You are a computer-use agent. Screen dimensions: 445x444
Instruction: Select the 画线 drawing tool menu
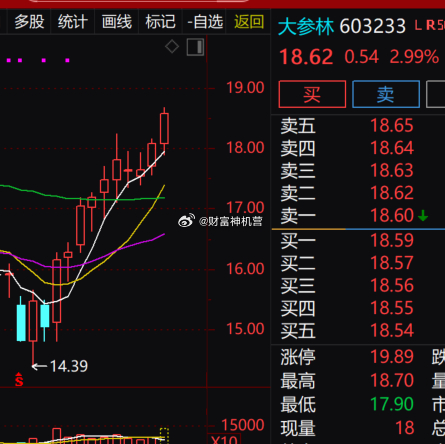coord(117,22)
